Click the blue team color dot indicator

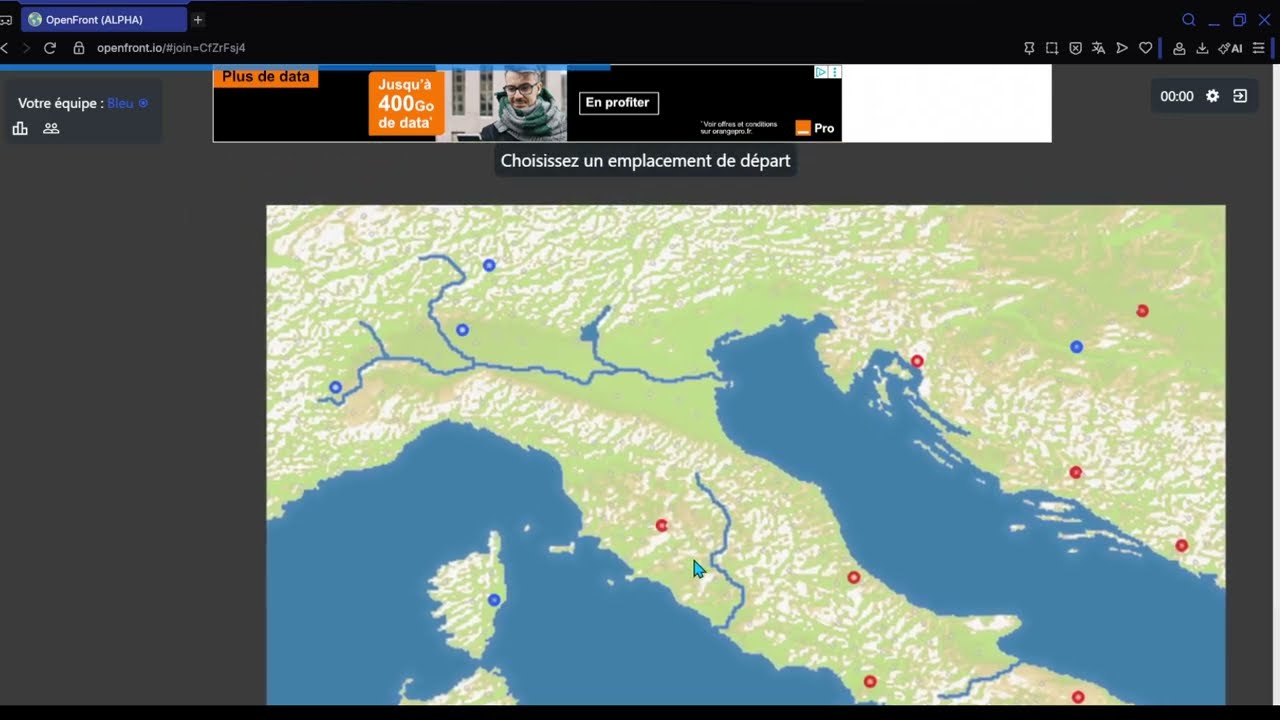(143, 103)
